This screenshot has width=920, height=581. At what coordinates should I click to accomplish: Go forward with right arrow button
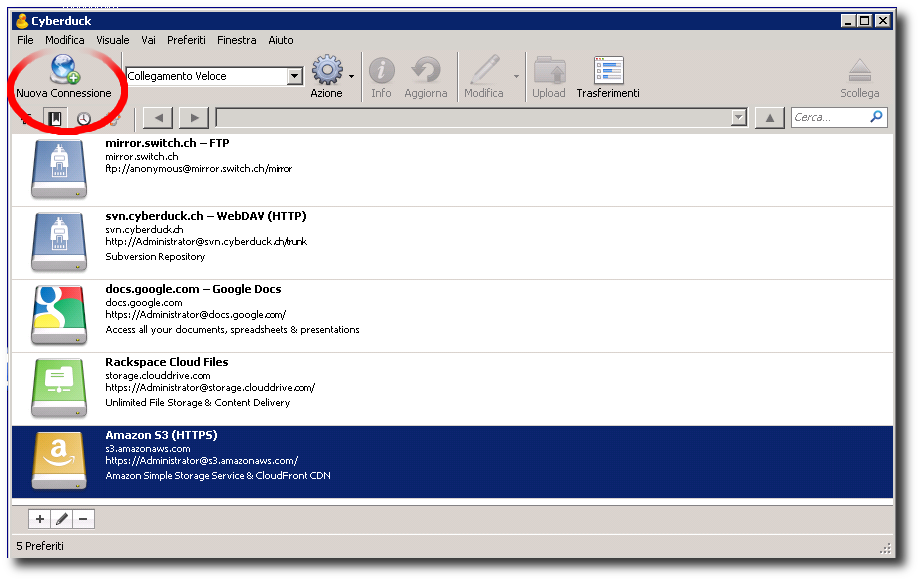(194, 118)
